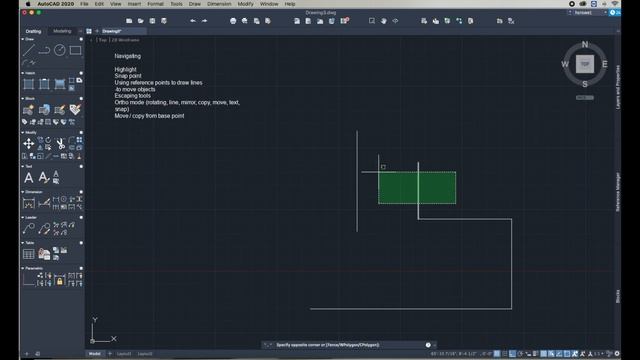Screen dimensions: 640x360
Task: Open the File menu
Action: pos(84,4)
